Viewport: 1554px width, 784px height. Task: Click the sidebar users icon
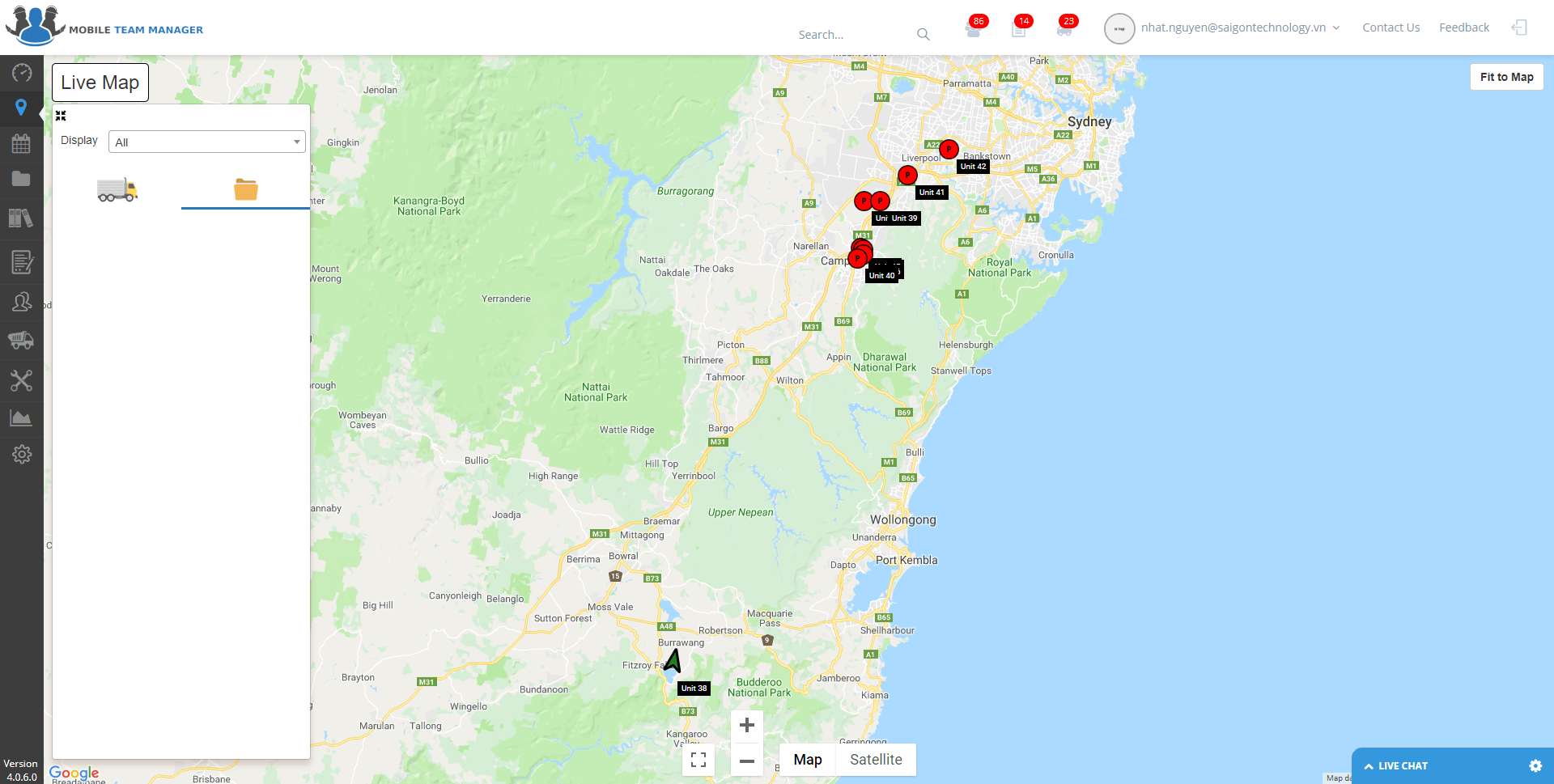pyautogui.click(x=22, y=302)
